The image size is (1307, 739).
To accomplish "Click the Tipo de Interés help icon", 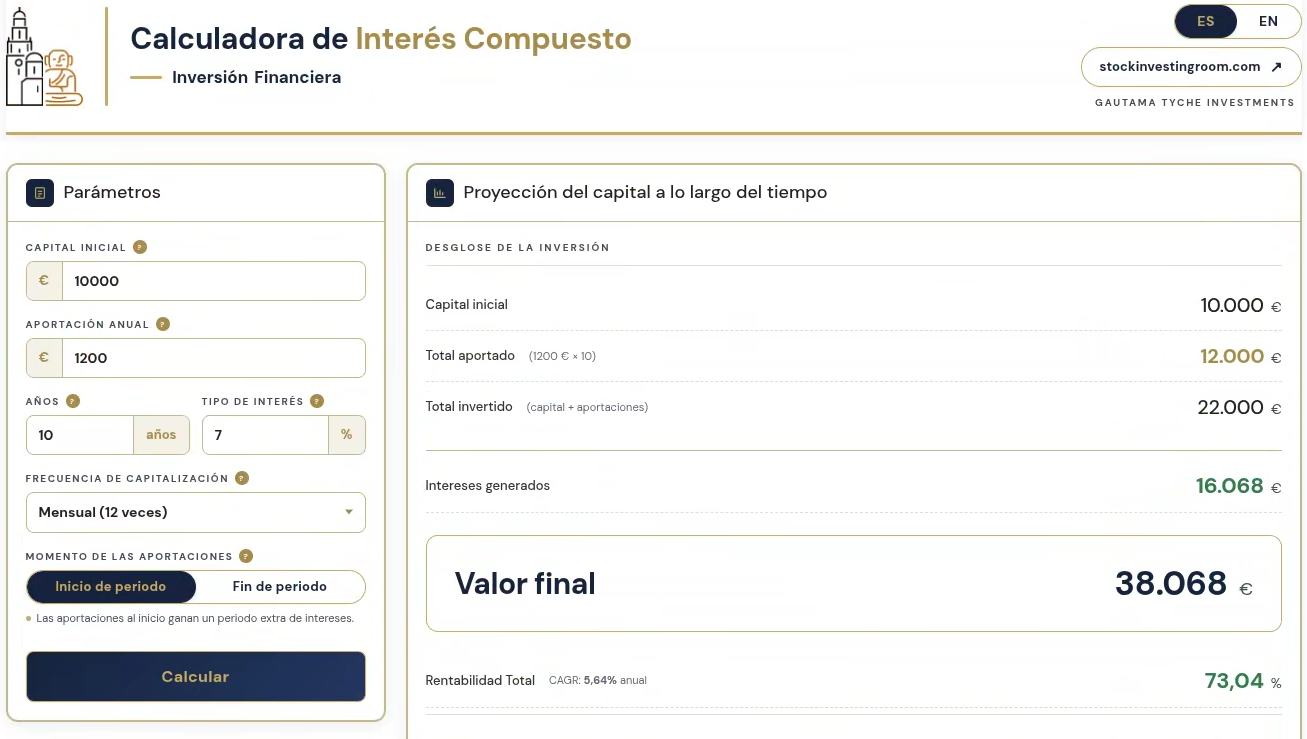I will (x=317, y=401).
